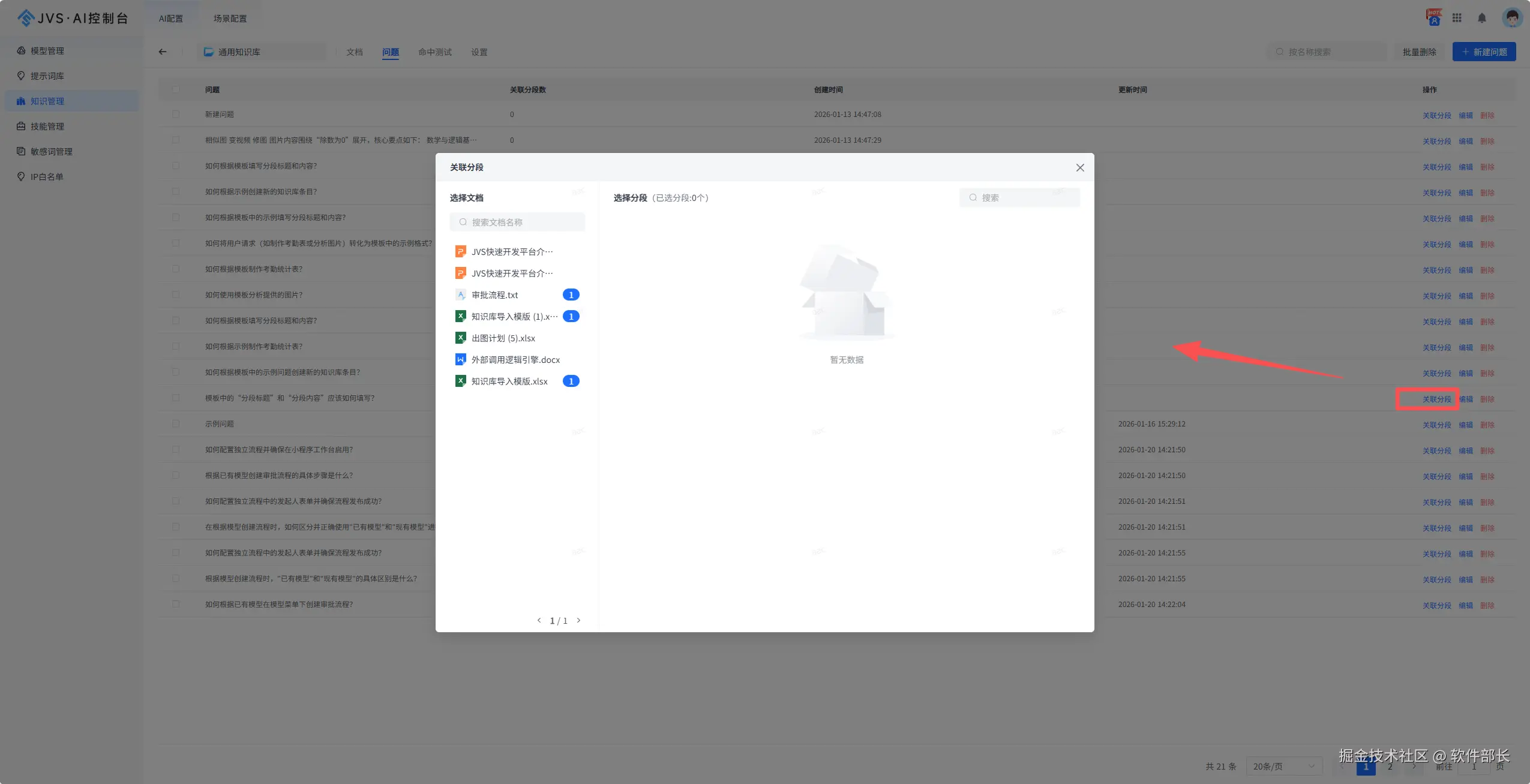Click the user avatar icon

point(1511,18)
